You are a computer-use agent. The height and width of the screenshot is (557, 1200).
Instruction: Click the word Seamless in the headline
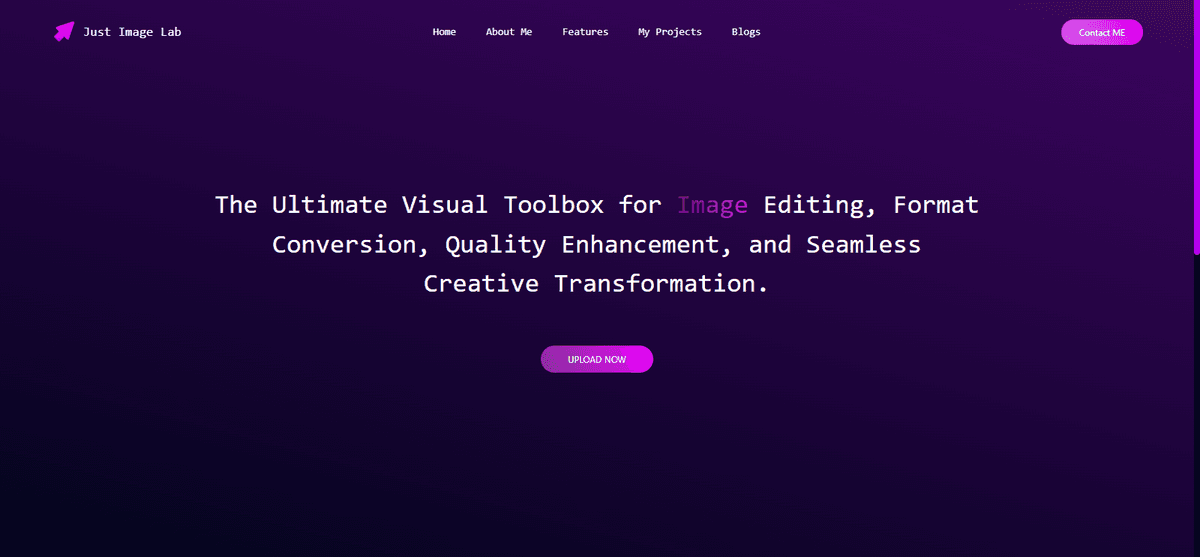pyautogui.click(x=863, y=244)
